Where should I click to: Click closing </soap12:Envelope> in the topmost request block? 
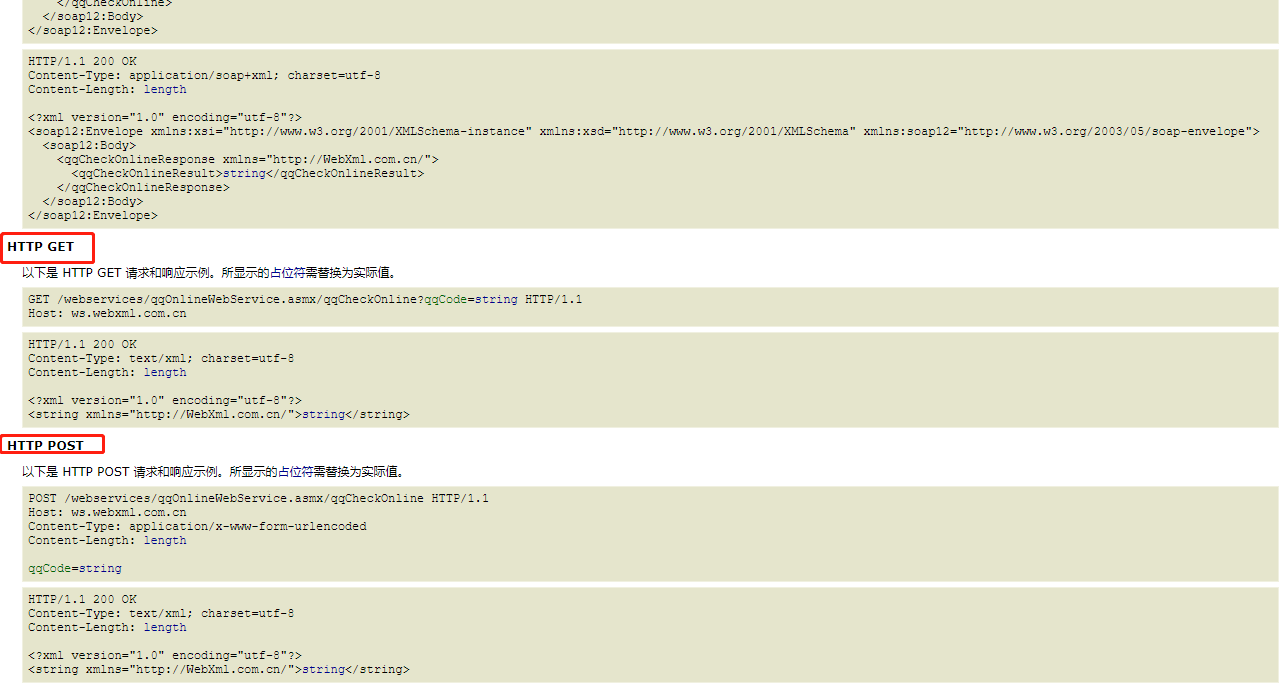tap(93, 31)
